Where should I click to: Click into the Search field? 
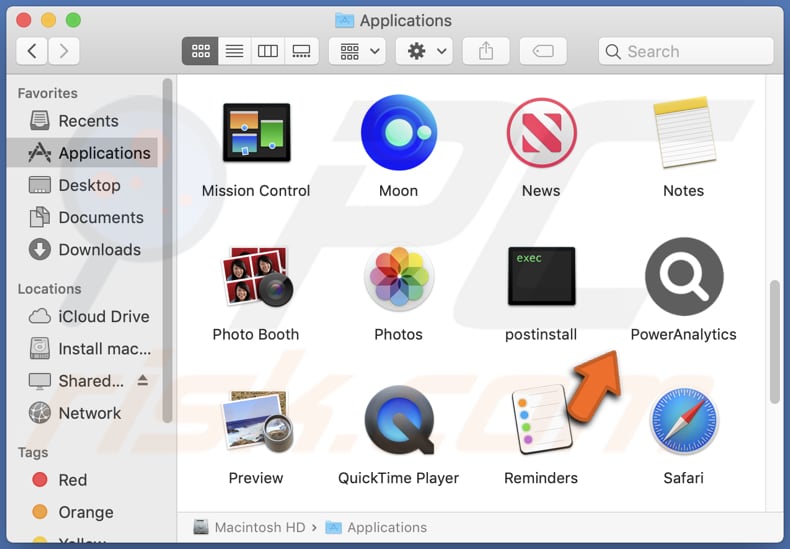tap(686, 51)
